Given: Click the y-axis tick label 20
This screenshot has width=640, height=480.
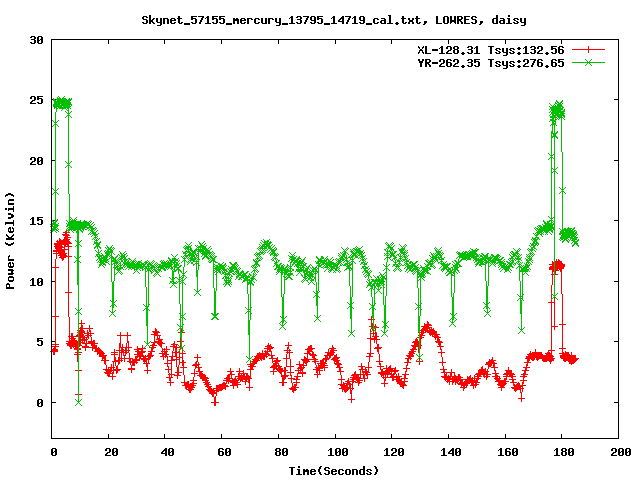Looking at the screenshot, I should (x=37, y=161).
